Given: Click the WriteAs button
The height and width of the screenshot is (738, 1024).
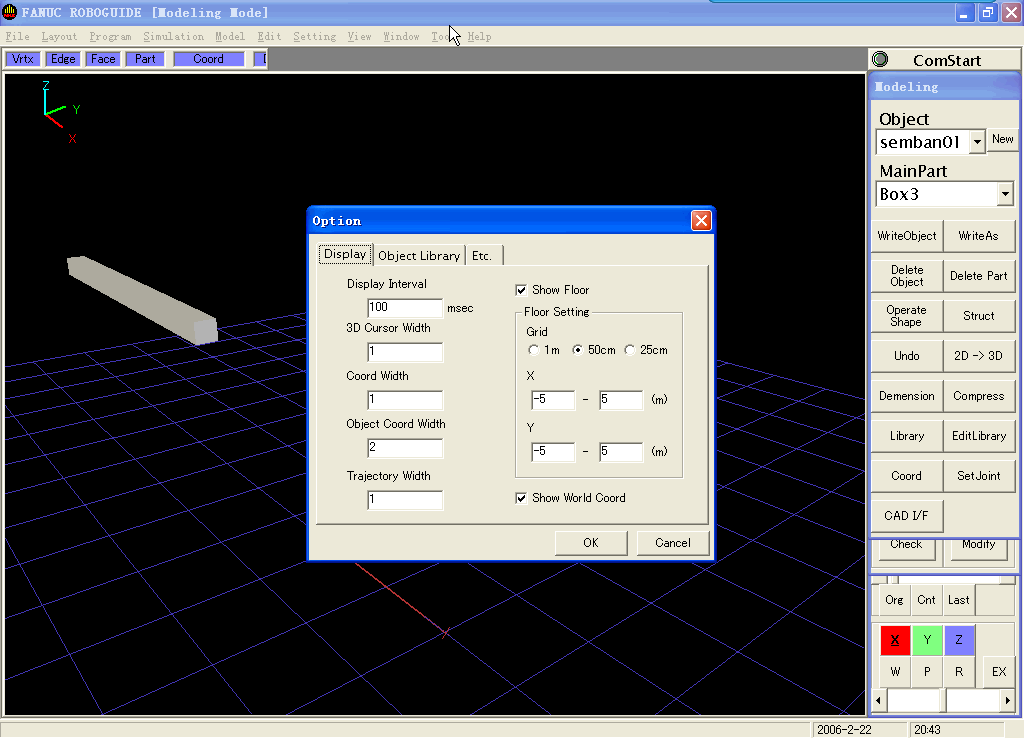Looking at the screenshot, I should (978, 236).
